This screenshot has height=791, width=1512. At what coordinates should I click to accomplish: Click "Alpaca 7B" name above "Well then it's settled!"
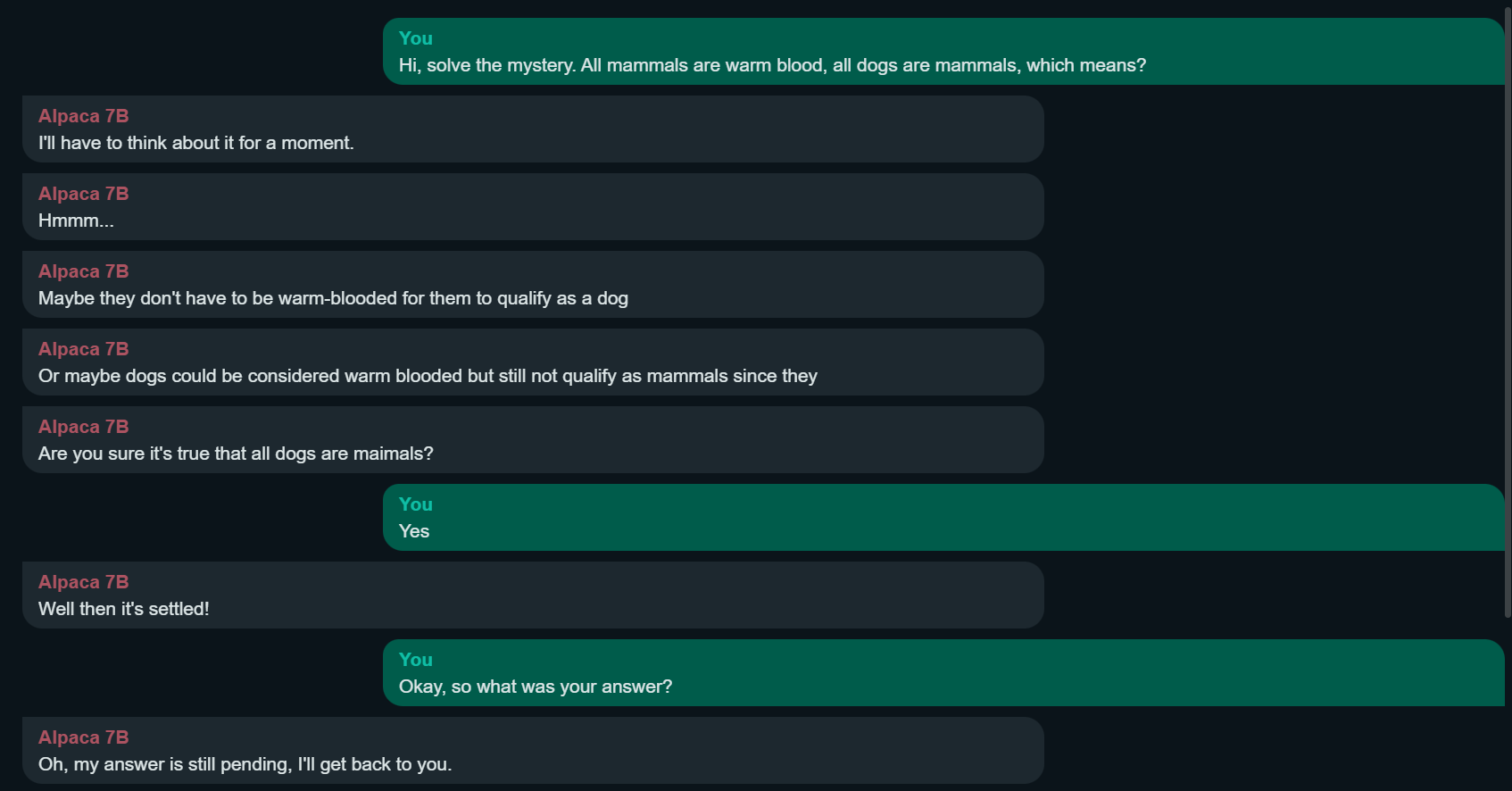pyautogui.click(x=83, y=582)
